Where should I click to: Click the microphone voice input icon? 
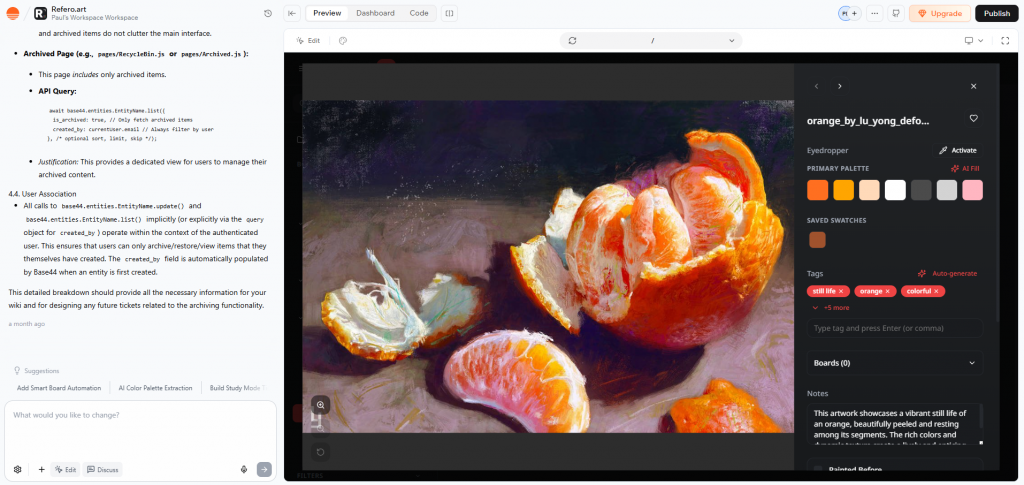[x=244, y=469]
